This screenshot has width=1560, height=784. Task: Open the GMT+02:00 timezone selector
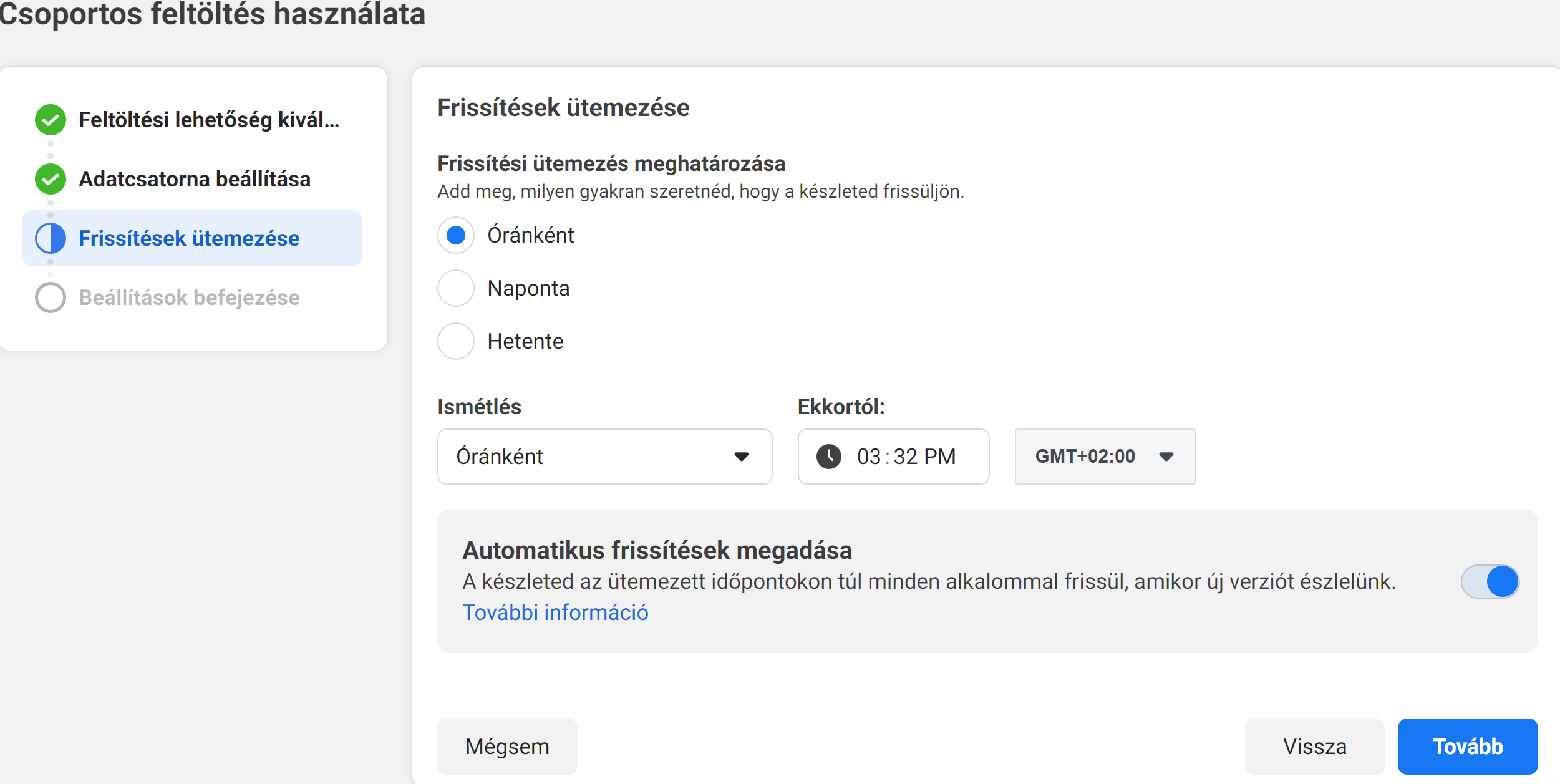[x=1105, y=457]
